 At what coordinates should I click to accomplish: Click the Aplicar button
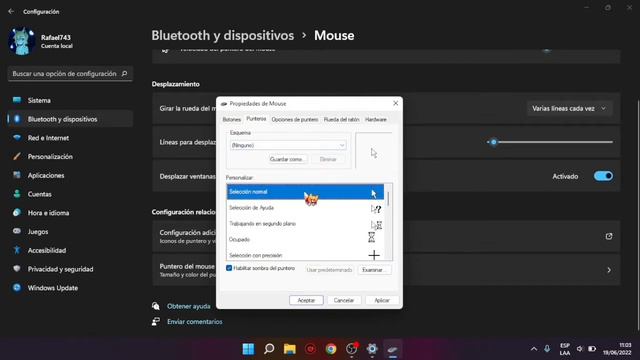click(382, 300)
